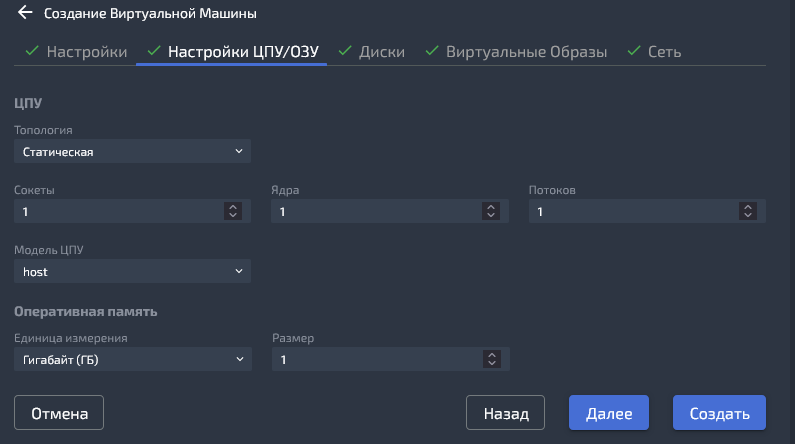This screenshot has height=444, width=795.
Task: Proceed with the Далее button
Action: pos(609,413)
